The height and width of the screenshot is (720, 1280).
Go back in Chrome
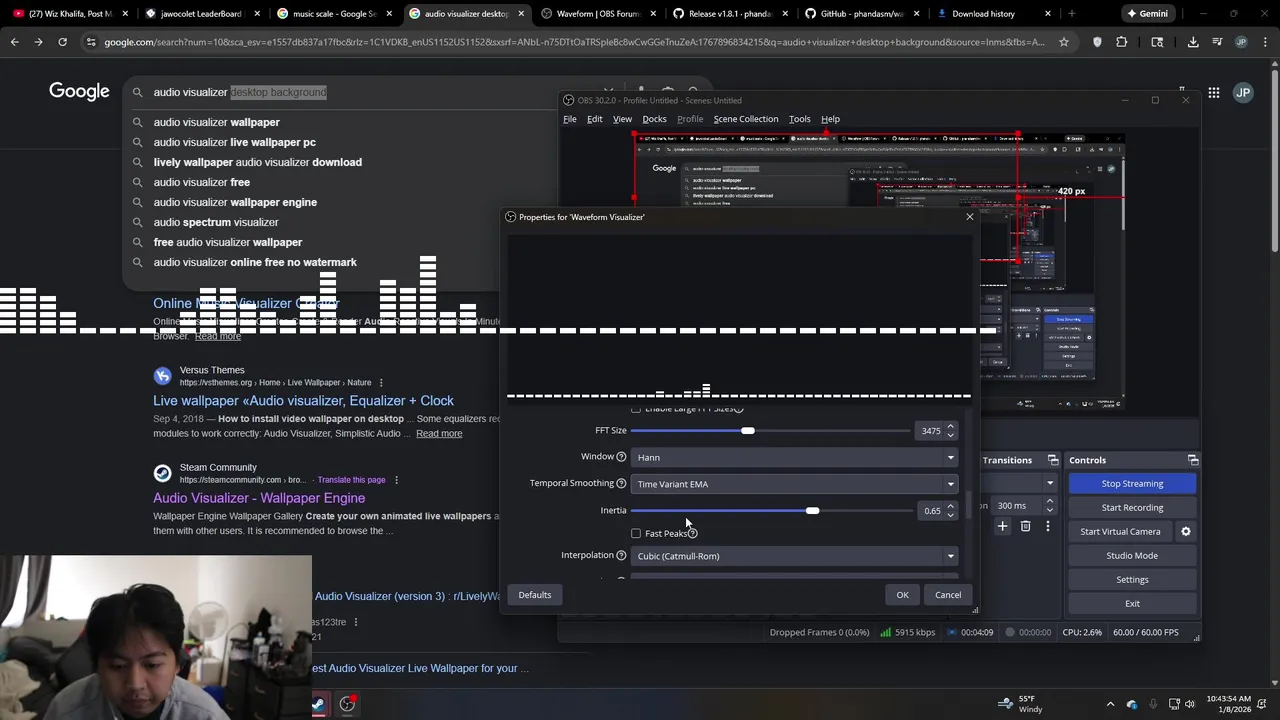point(14,42)
